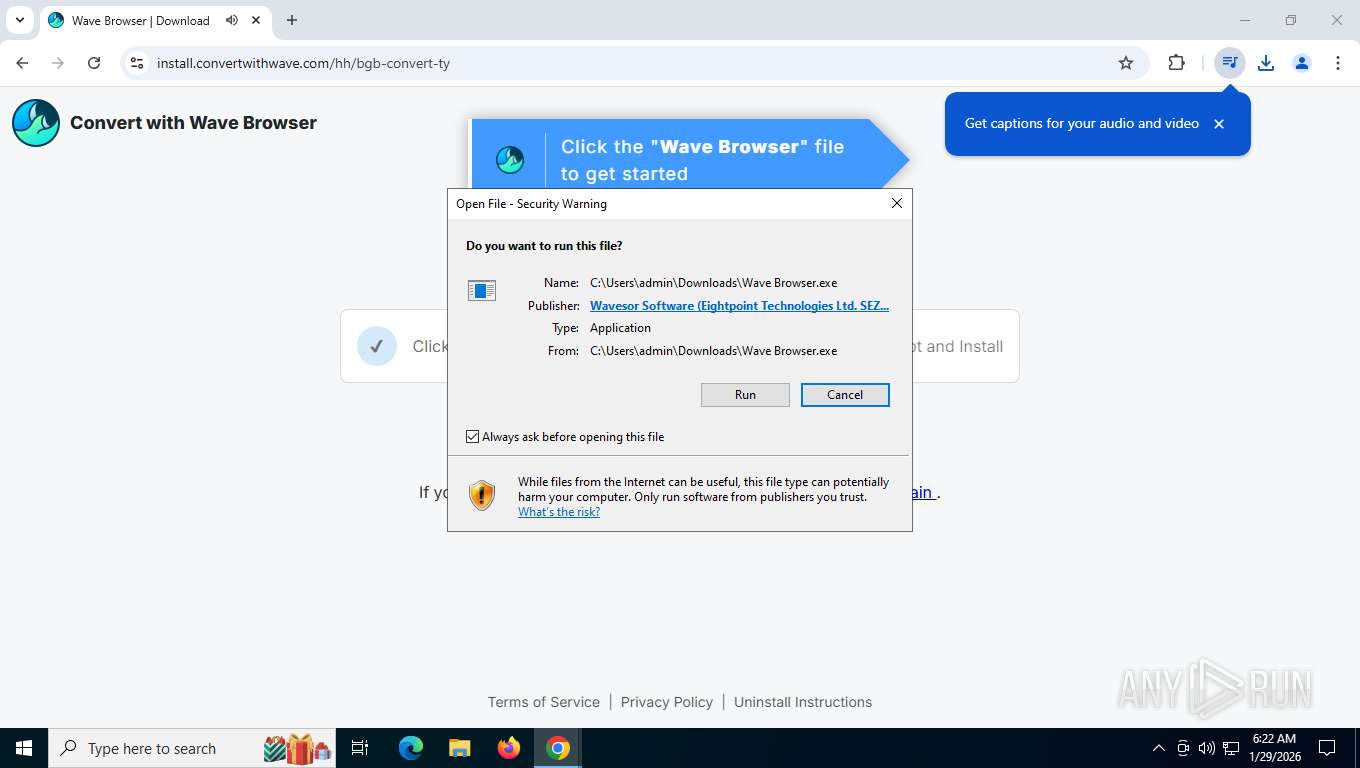Click the Wave Browser logo on page
Image resolution: width=1360 pixels, height=768 pixels.
click(x=36, y=123)
